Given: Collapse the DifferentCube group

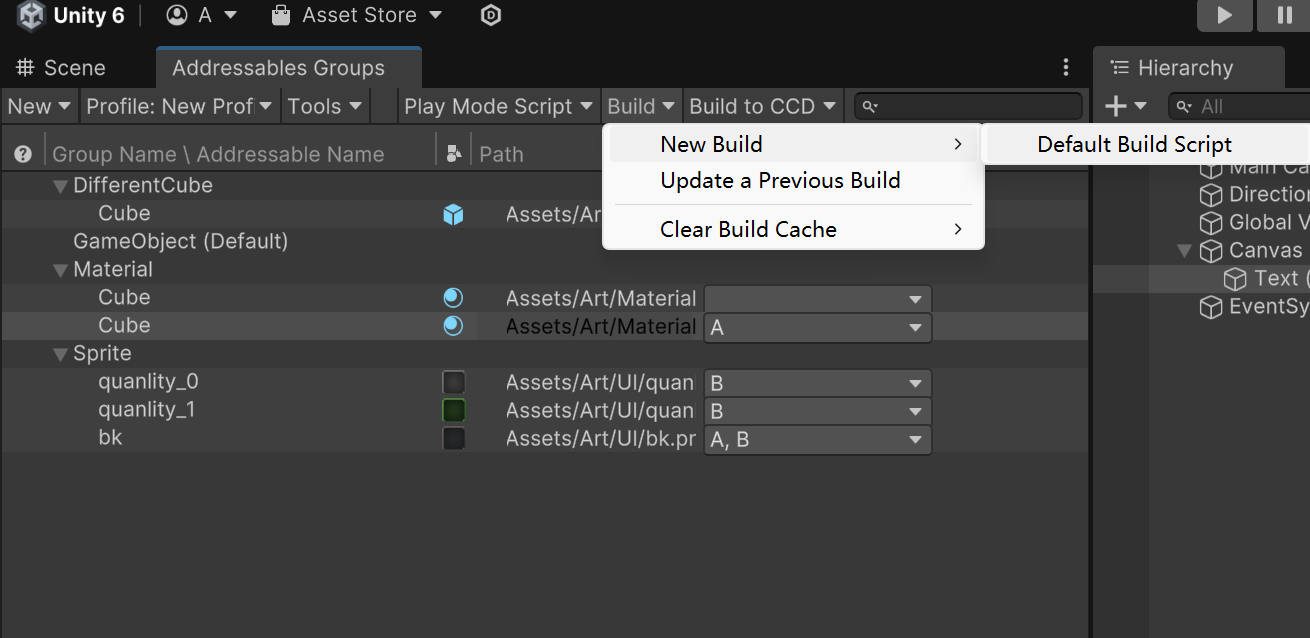Looking at the screenshot, I should [x=60, y=186].
